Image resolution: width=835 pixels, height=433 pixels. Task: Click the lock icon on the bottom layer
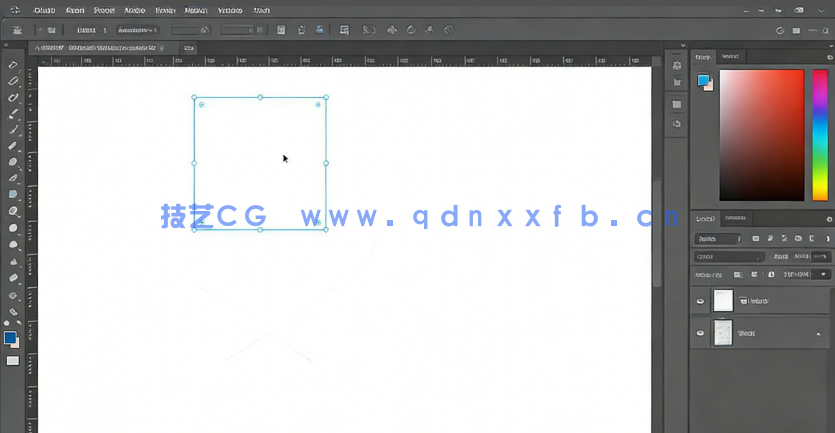[x=818, y=334]
